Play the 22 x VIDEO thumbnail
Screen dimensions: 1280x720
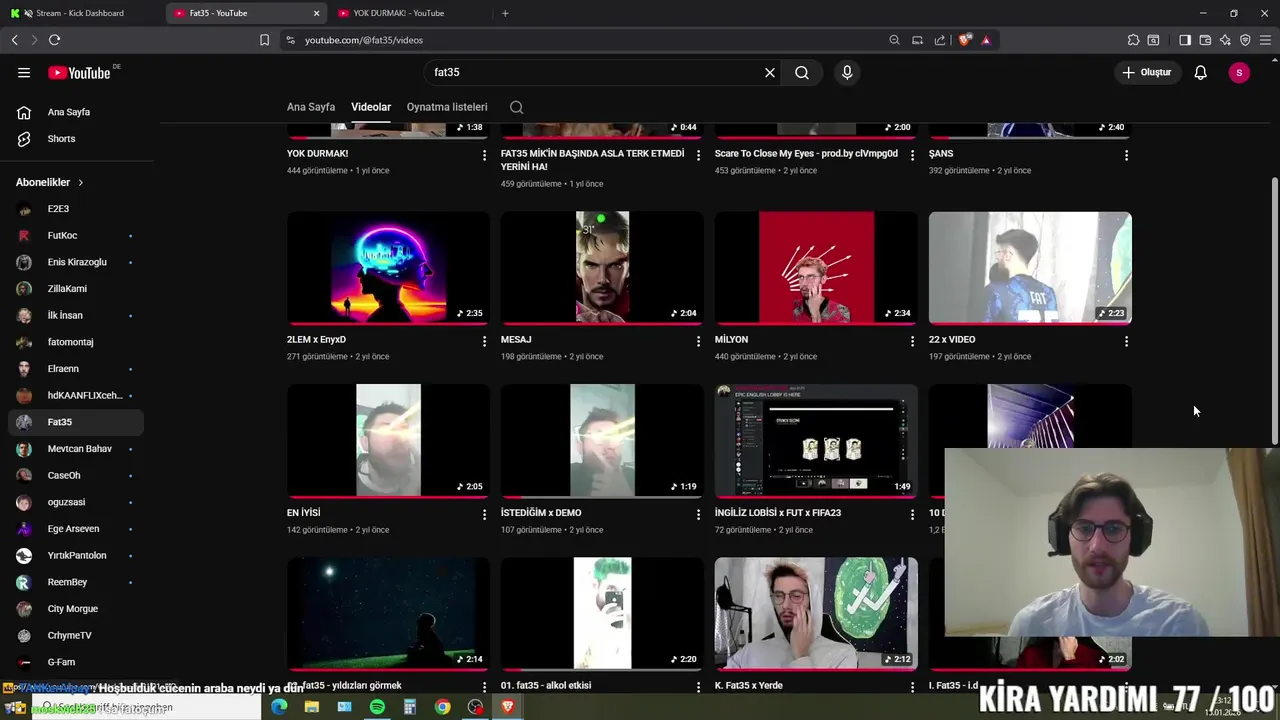(1030, 268)
